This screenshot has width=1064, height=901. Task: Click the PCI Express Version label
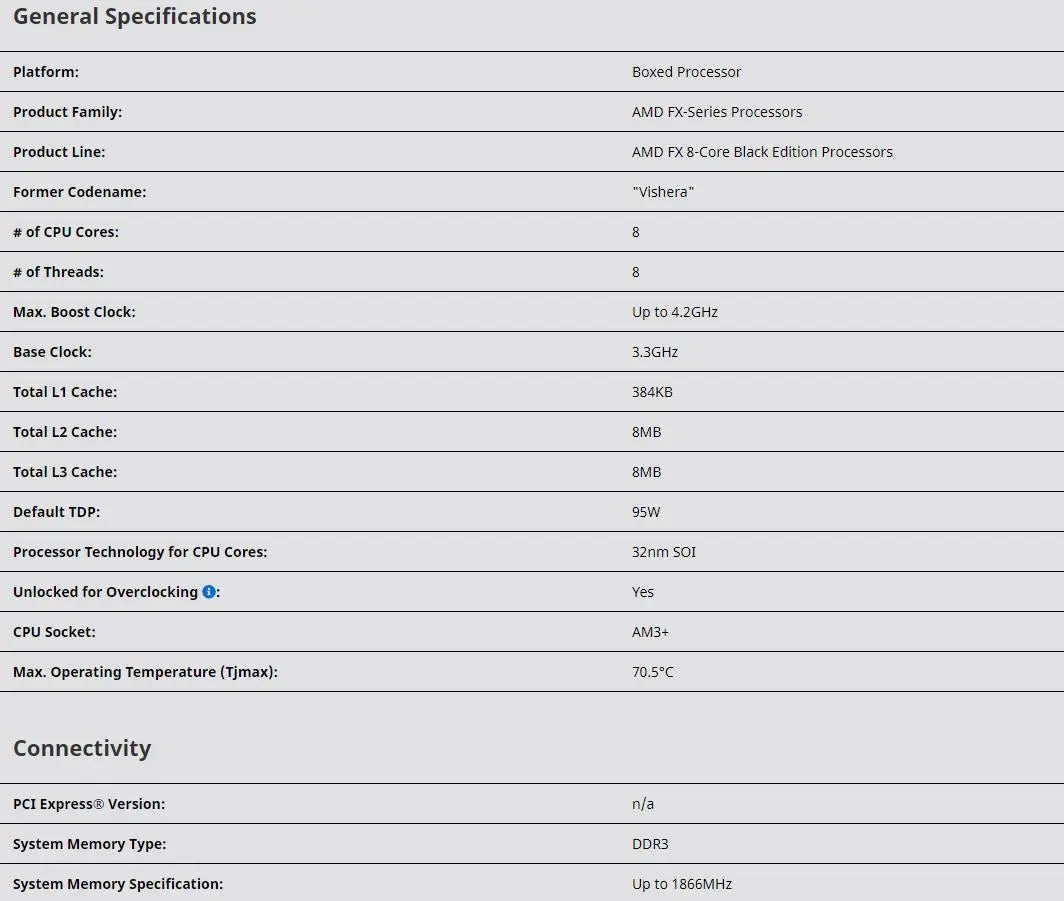click(x=89, y=804)
